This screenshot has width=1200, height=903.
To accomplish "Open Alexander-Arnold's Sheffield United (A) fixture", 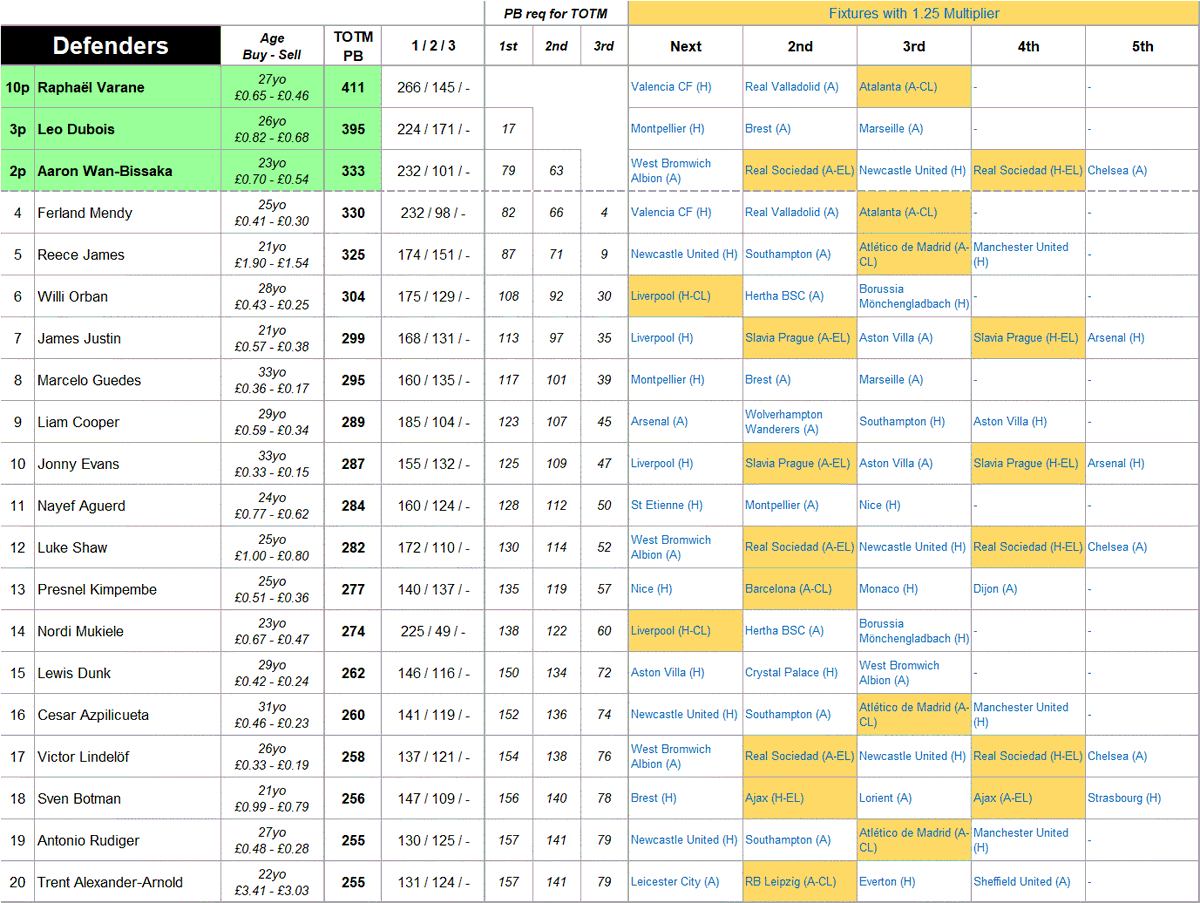I will click(x=1022, y=882).
